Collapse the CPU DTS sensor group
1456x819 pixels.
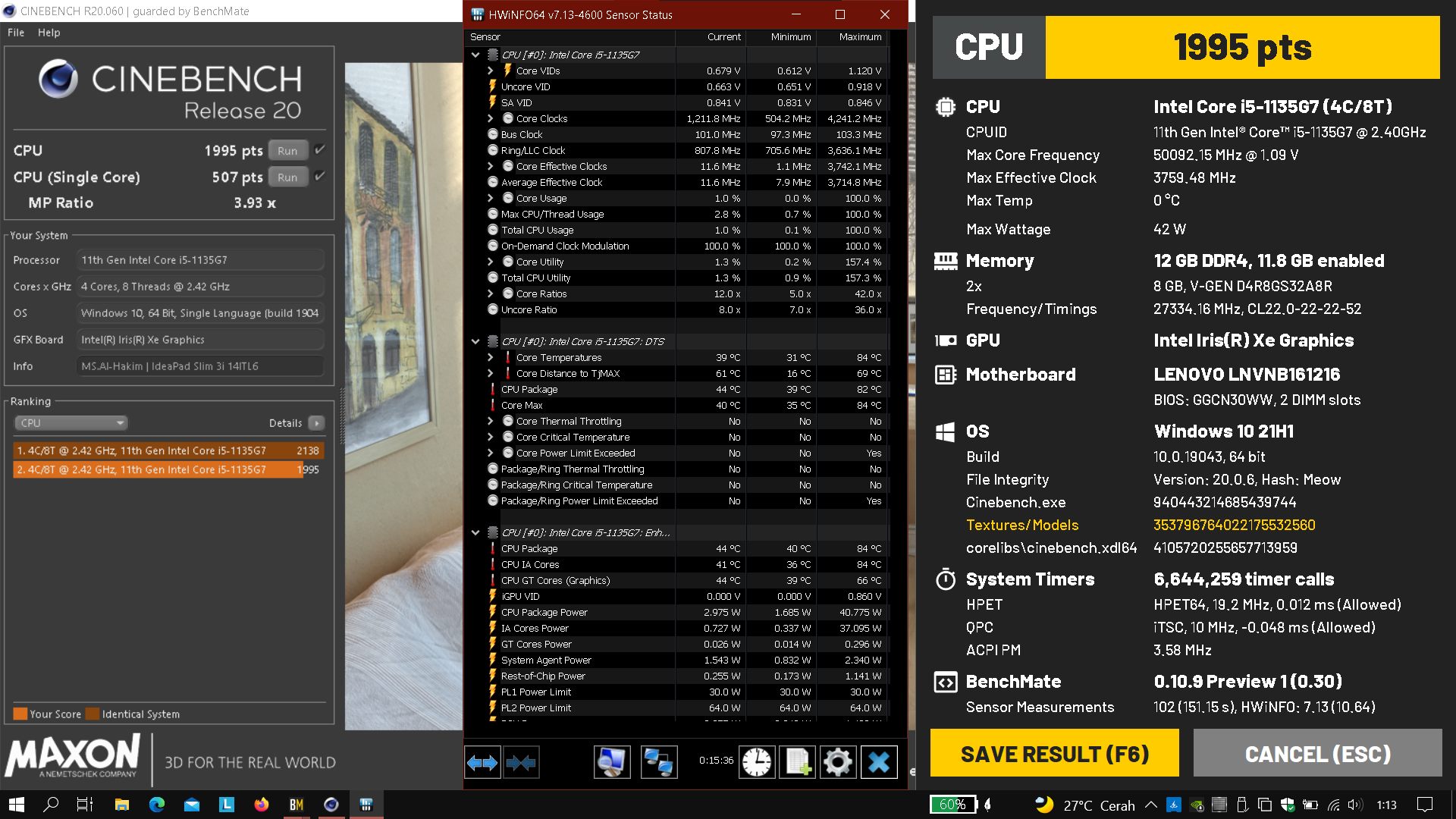click(x=475, y=341)
